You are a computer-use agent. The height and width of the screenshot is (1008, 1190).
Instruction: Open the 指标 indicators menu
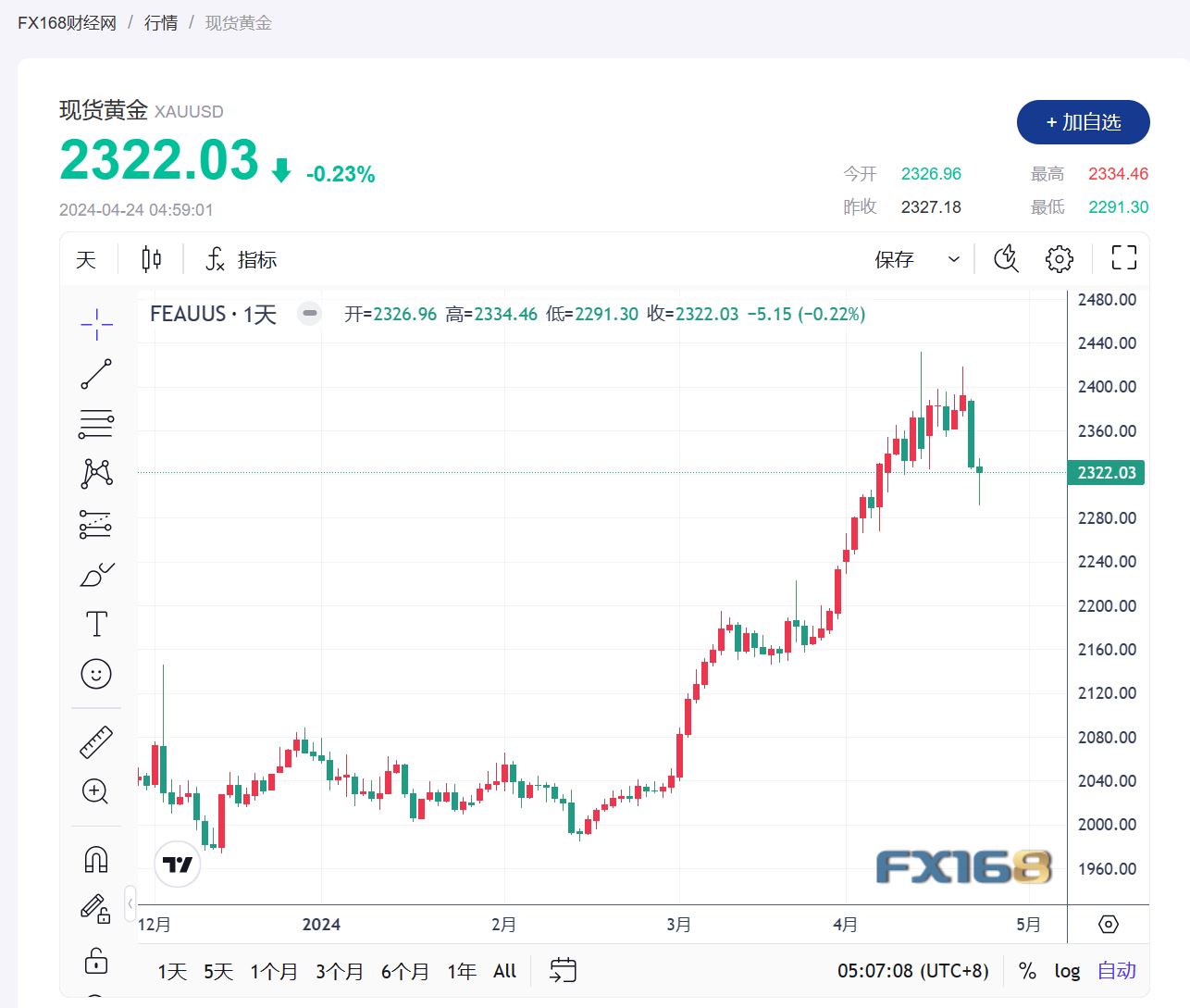pyautogui.click(x=241, y=259)
